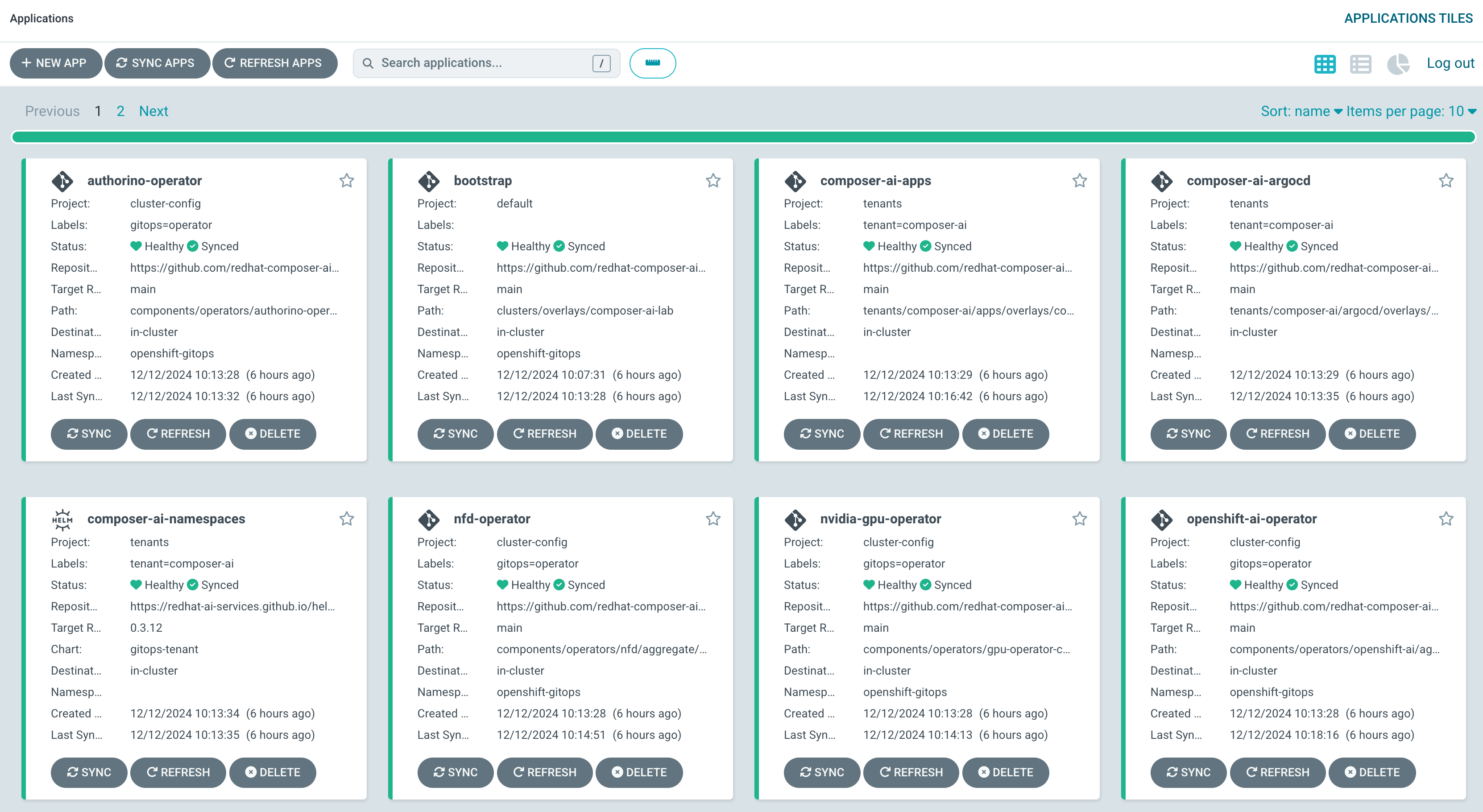Delete the bootstrap application

639,434
